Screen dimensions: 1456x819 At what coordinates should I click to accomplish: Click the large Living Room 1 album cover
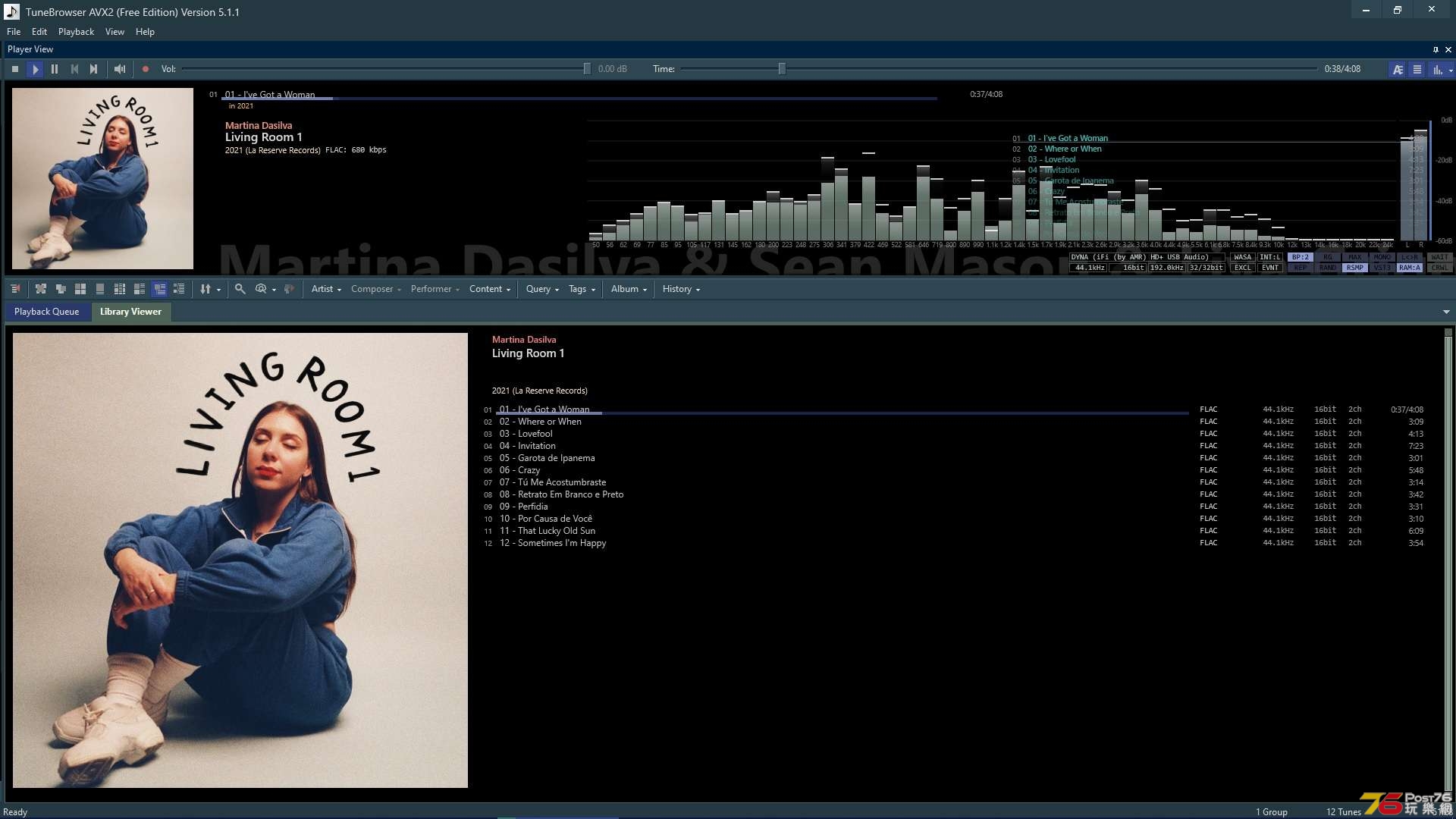tap(240, 560)
